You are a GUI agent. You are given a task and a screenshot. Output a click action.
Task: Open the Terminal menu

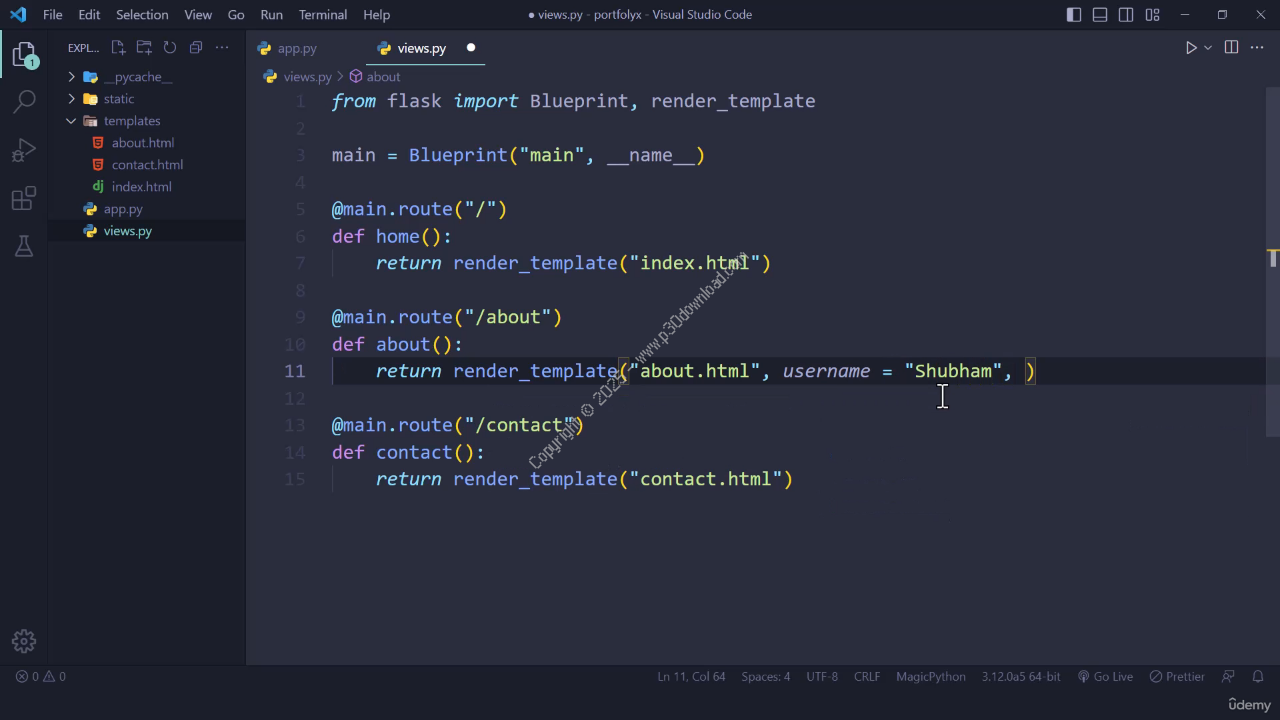pos(323,15)
